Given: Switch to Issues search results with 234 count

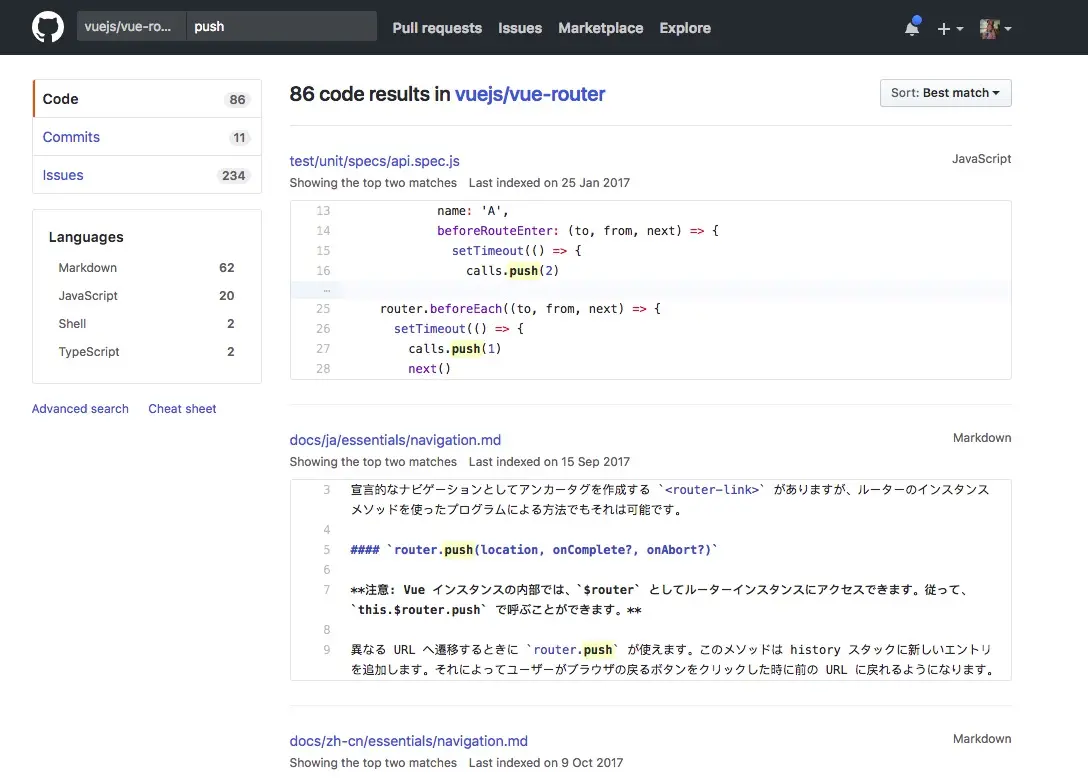Looking at the screenshot, I should pyautogui.click(x=147, y=175).
